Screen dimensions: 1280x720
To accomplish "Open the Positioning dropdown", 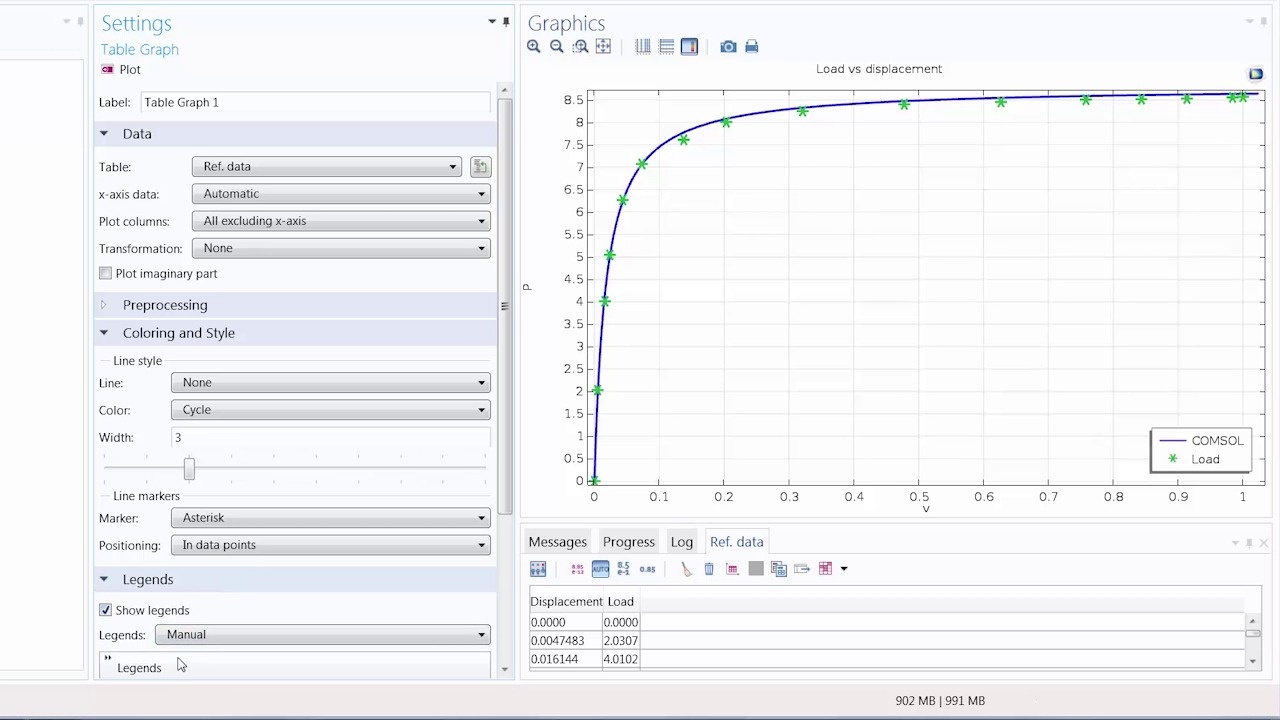I will click(x=331, y=545).
